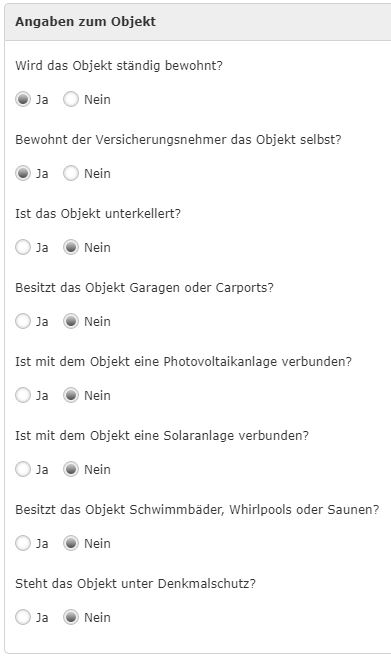This screenshot has height=659, width=391.
Task: Select Nein for Solaranlage verbunden
Action: [x=71, y=469]
